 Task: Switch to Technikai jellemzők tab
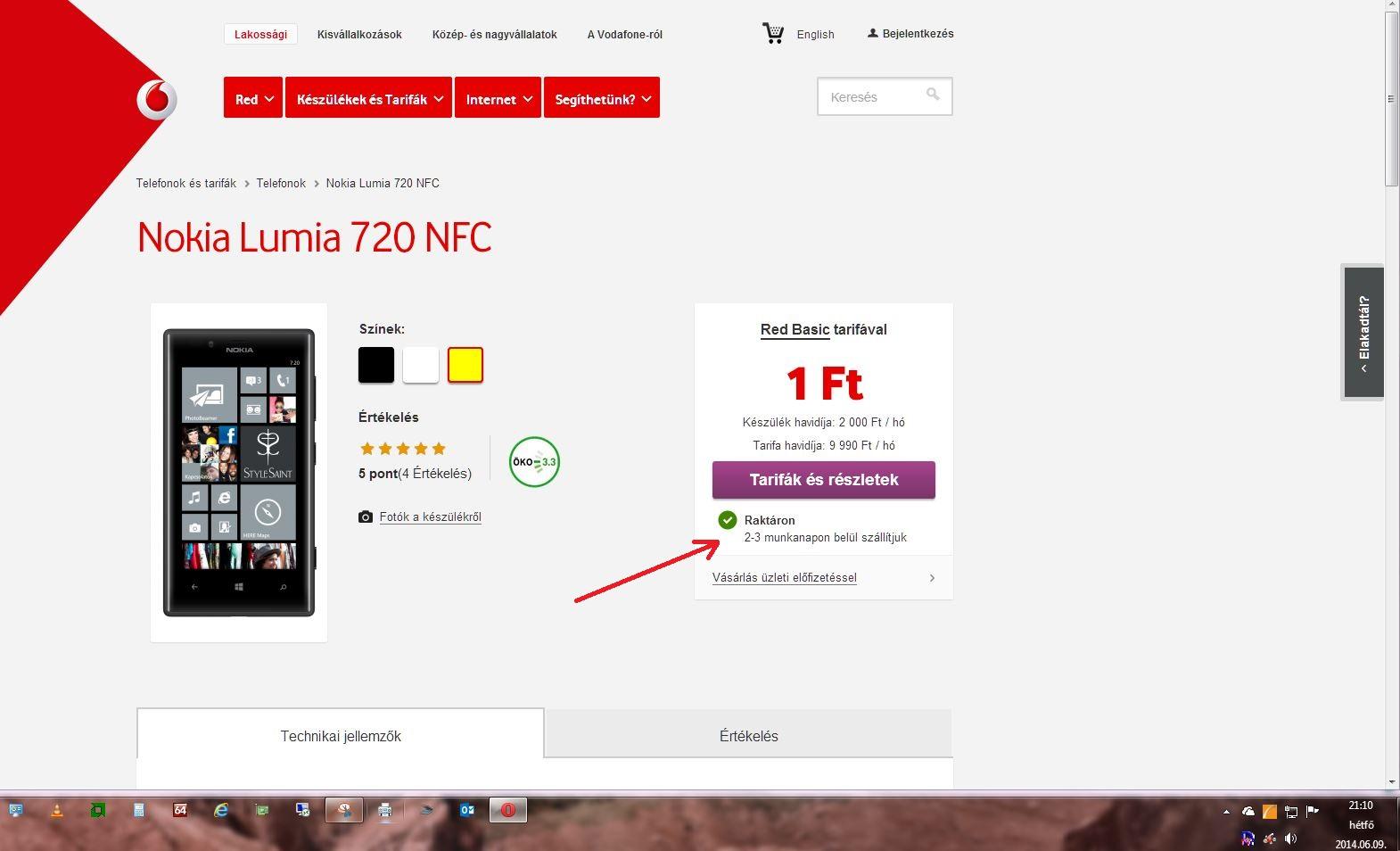coord(341,736)
